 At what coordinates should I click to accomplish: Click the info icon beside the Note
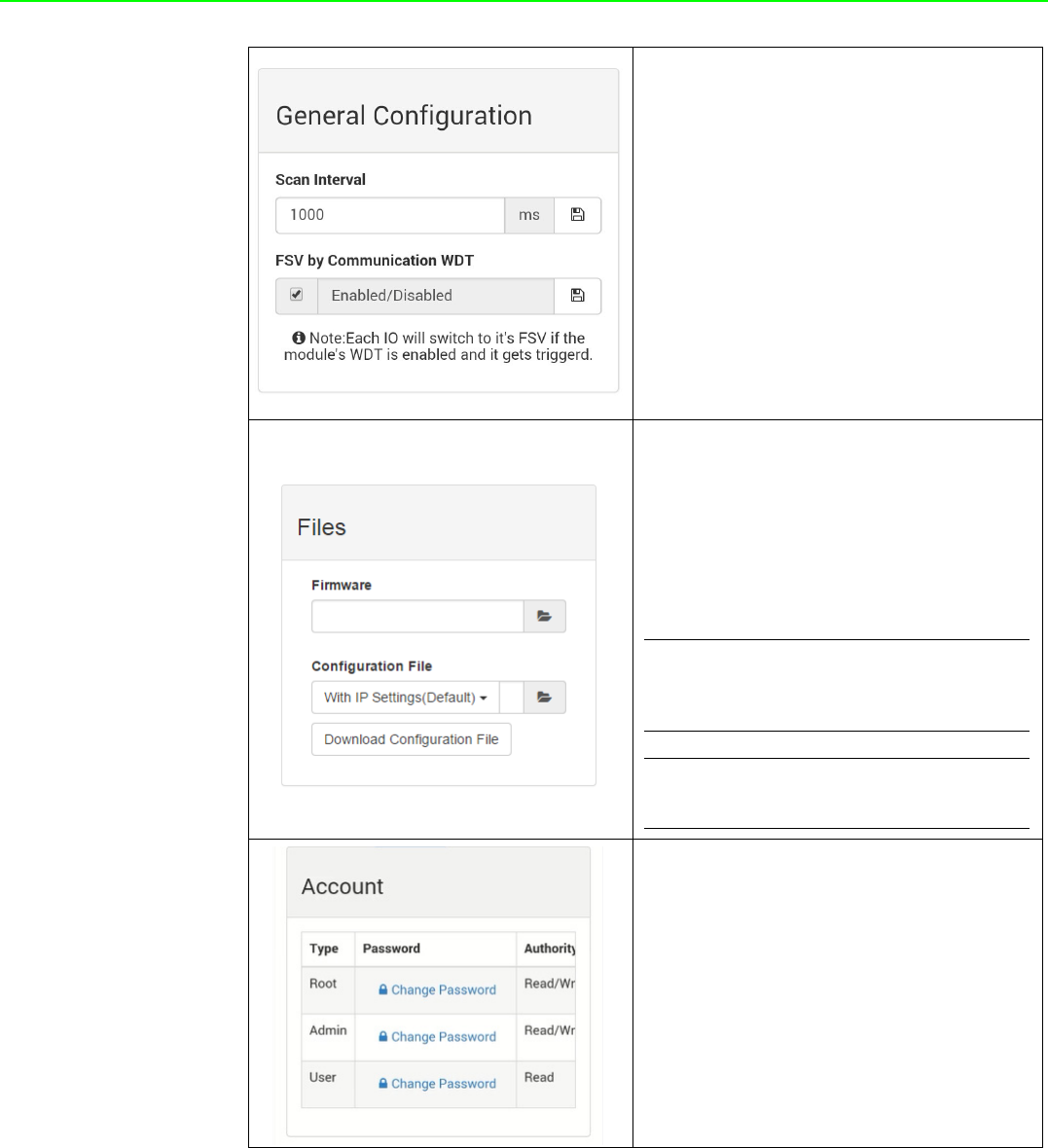[299, 339]
